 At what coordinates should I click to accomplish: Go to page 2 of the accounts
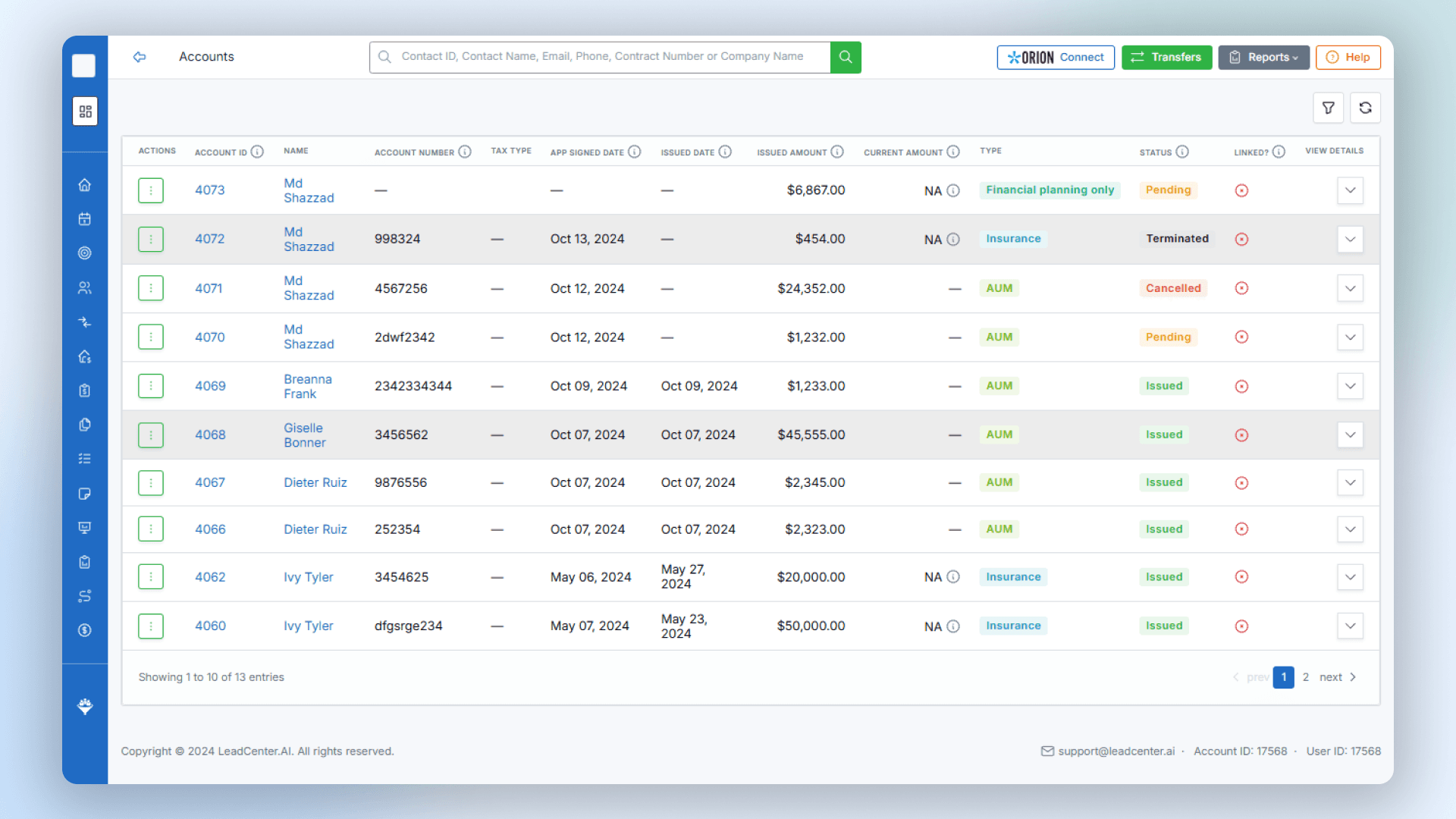1306,677
